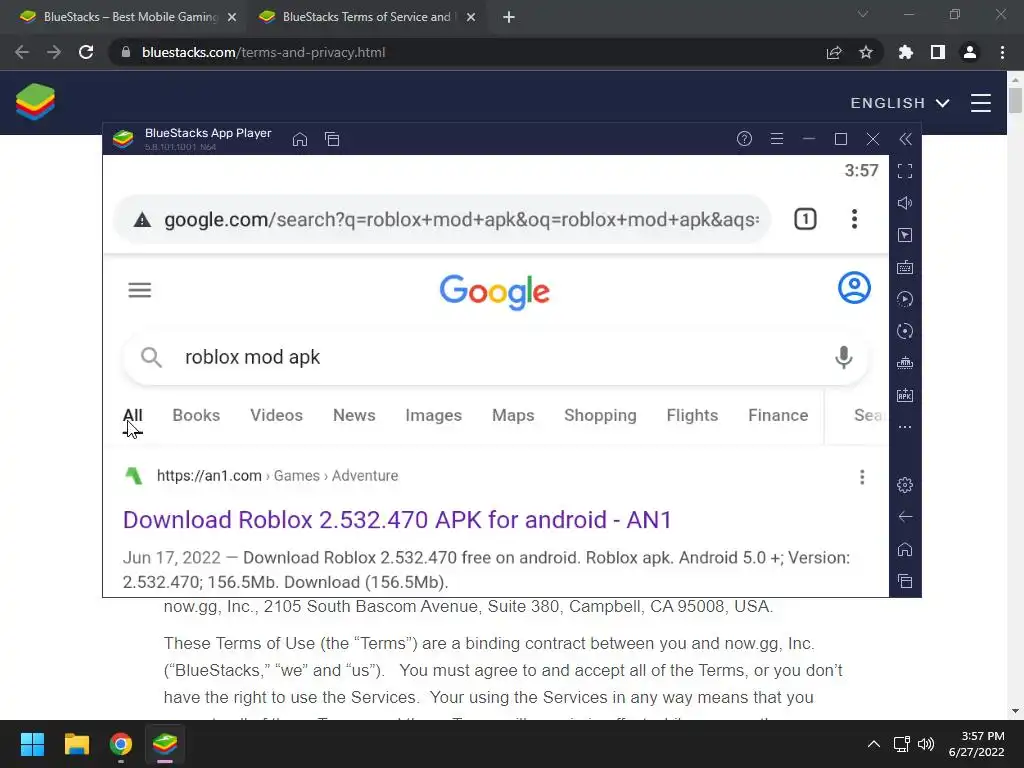Switch to the Videos search tab
The image size is (1024, 768).
tap(276, 415)
